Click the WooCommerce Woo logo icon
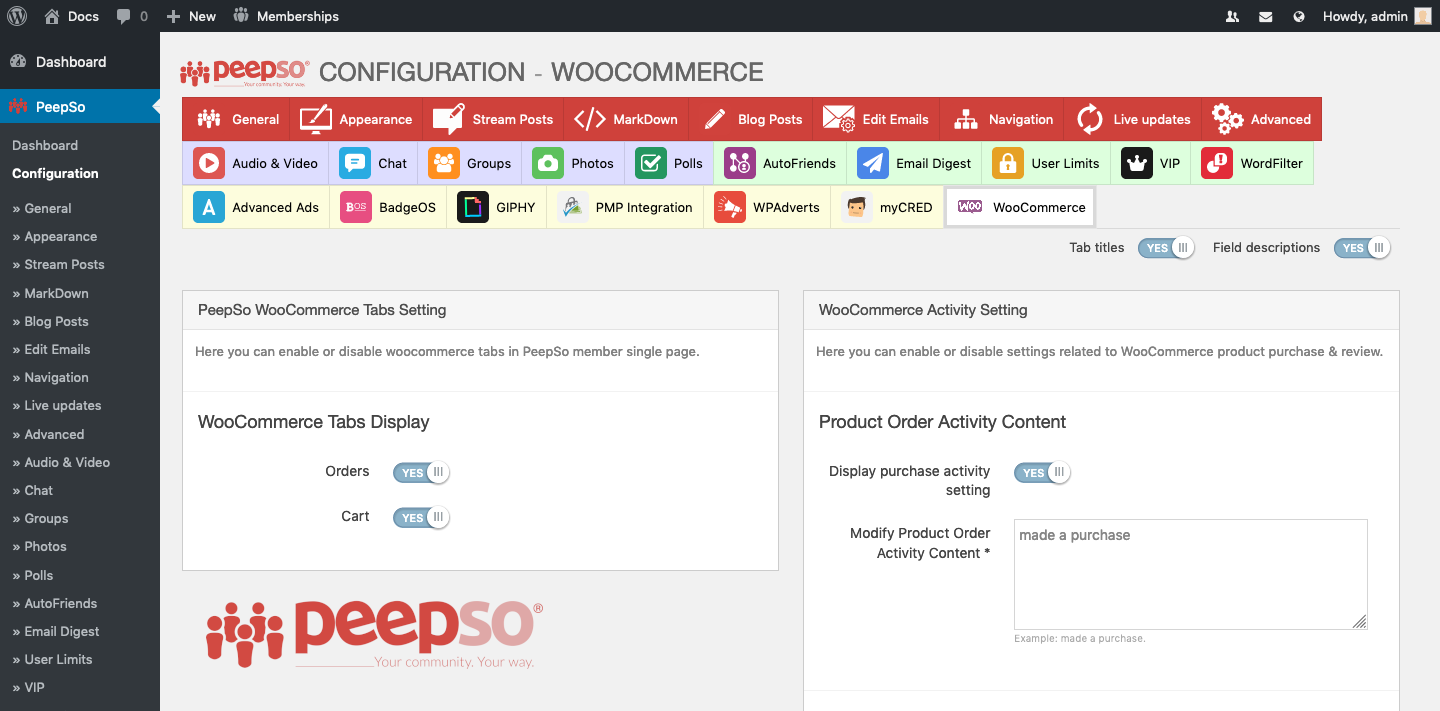 (970, 207)
